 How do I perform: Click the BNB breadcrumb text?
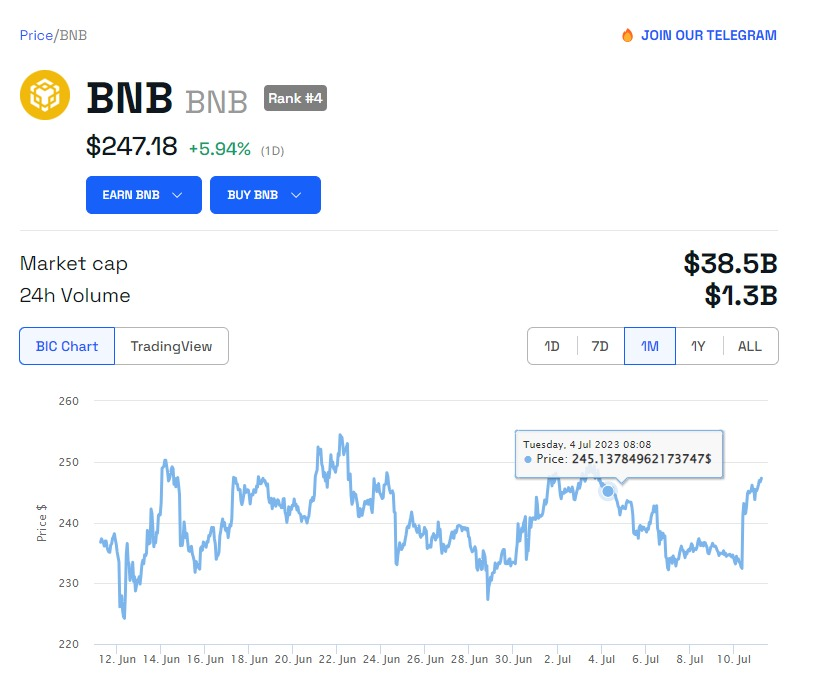point(73,35)
